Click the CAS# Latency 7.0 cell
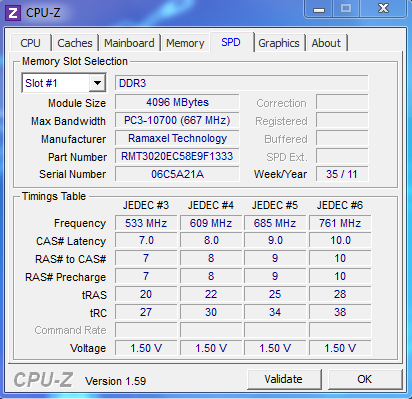 pos(146,241)
